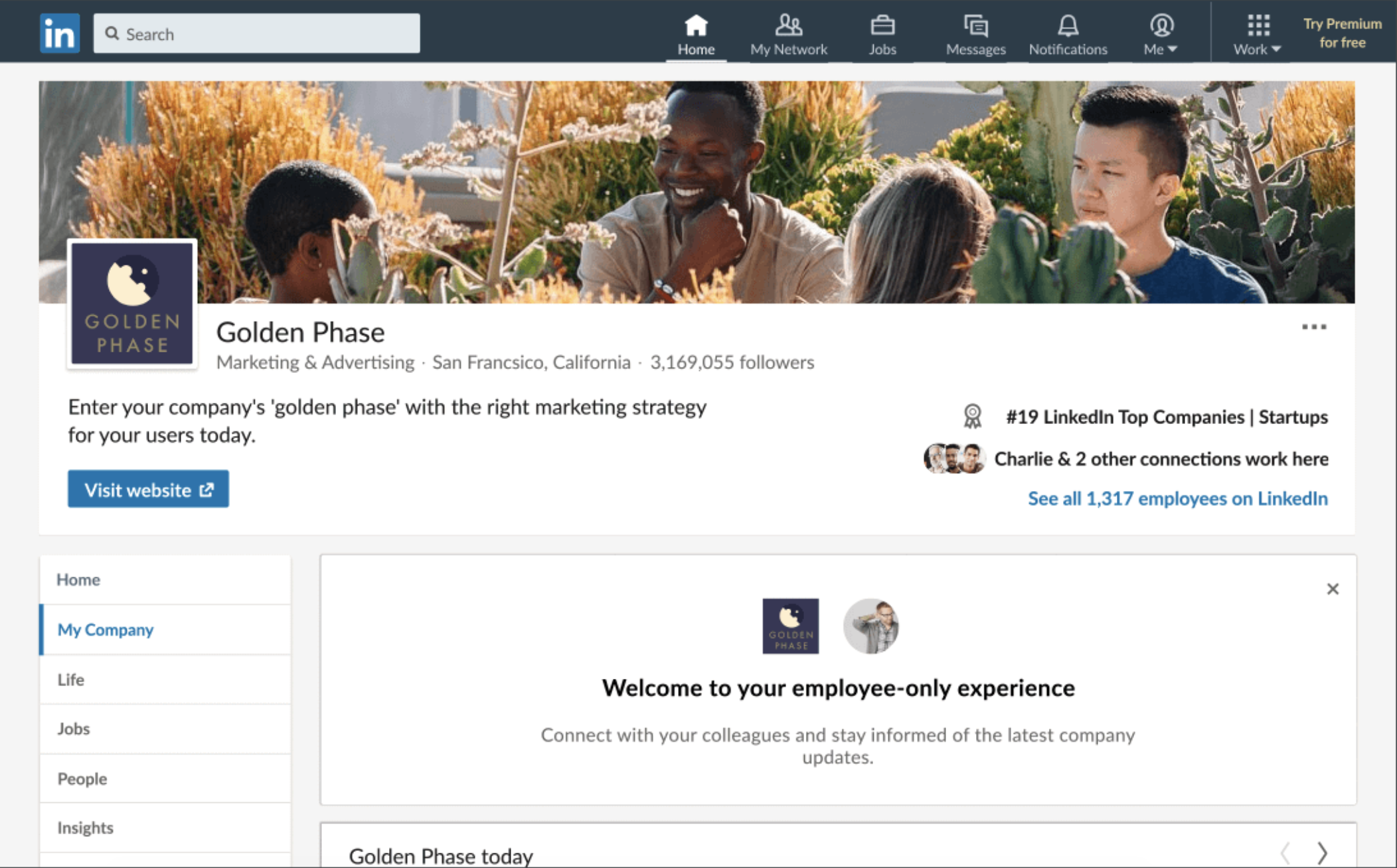Click Try Premium for free
1397x868 pixels.
click(1342, 33)
